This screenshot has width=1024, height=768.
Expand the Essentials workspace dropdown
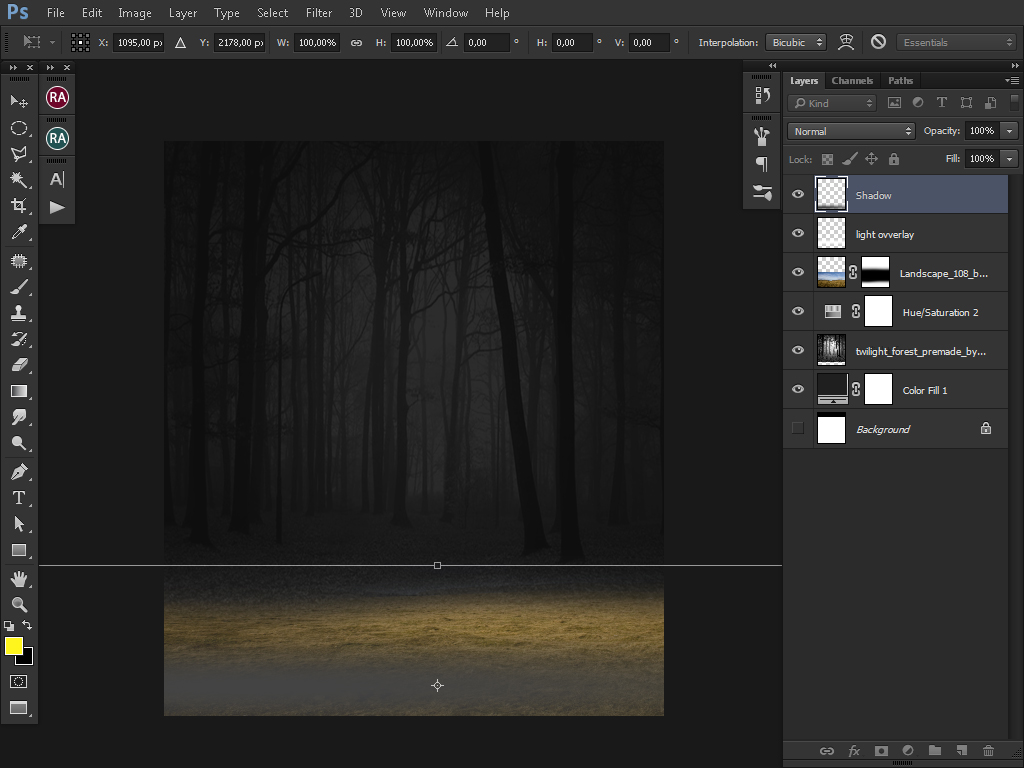tap(956, 42)
